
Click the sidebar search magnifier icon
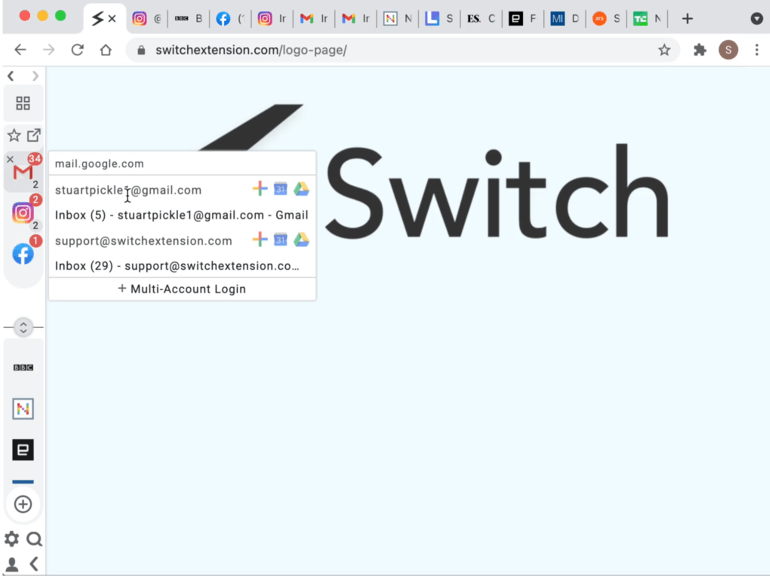[x=34, y=539]
